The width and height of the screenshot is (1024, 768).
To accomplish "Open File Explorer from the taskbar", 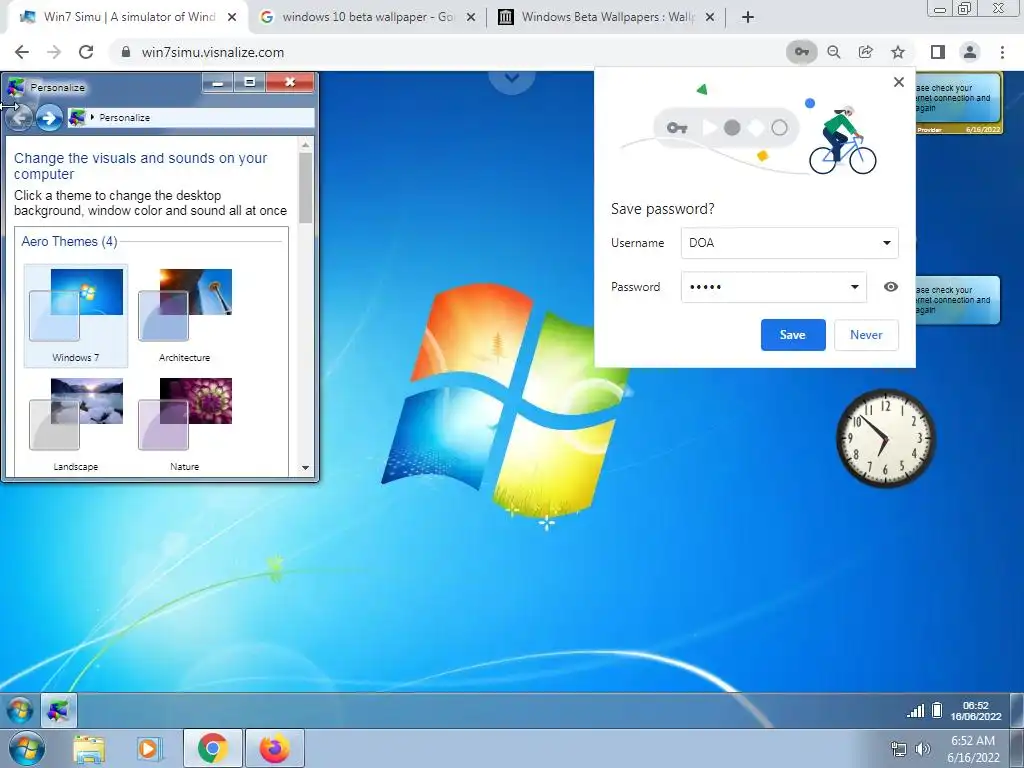I will click(89, 749).
